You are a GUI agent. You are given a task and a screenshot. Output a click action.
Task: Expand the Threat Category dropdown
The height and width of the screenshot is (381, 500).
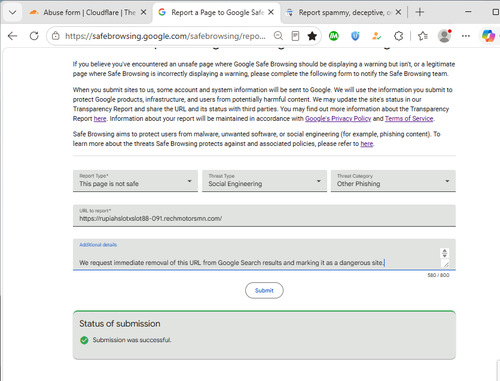coord(393,181)
